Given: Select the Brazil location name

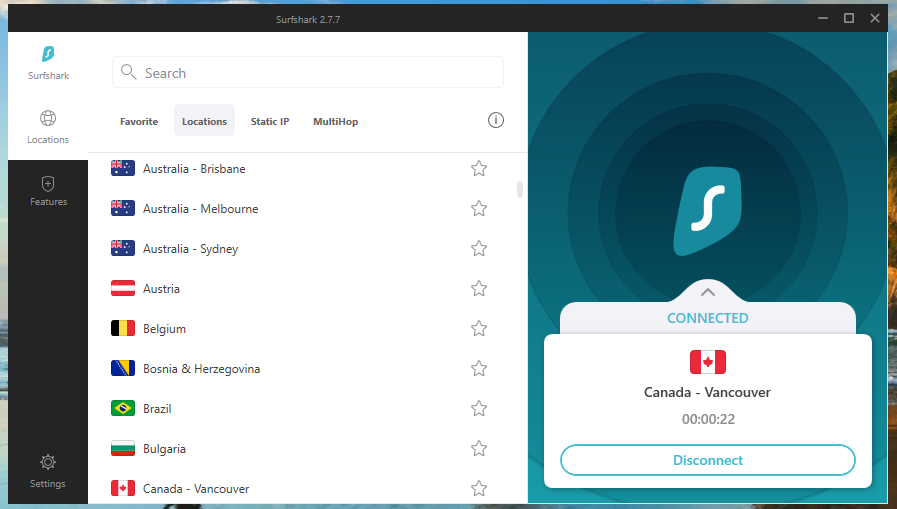Looking at the screenshot, I should click(x=157, y=409).
